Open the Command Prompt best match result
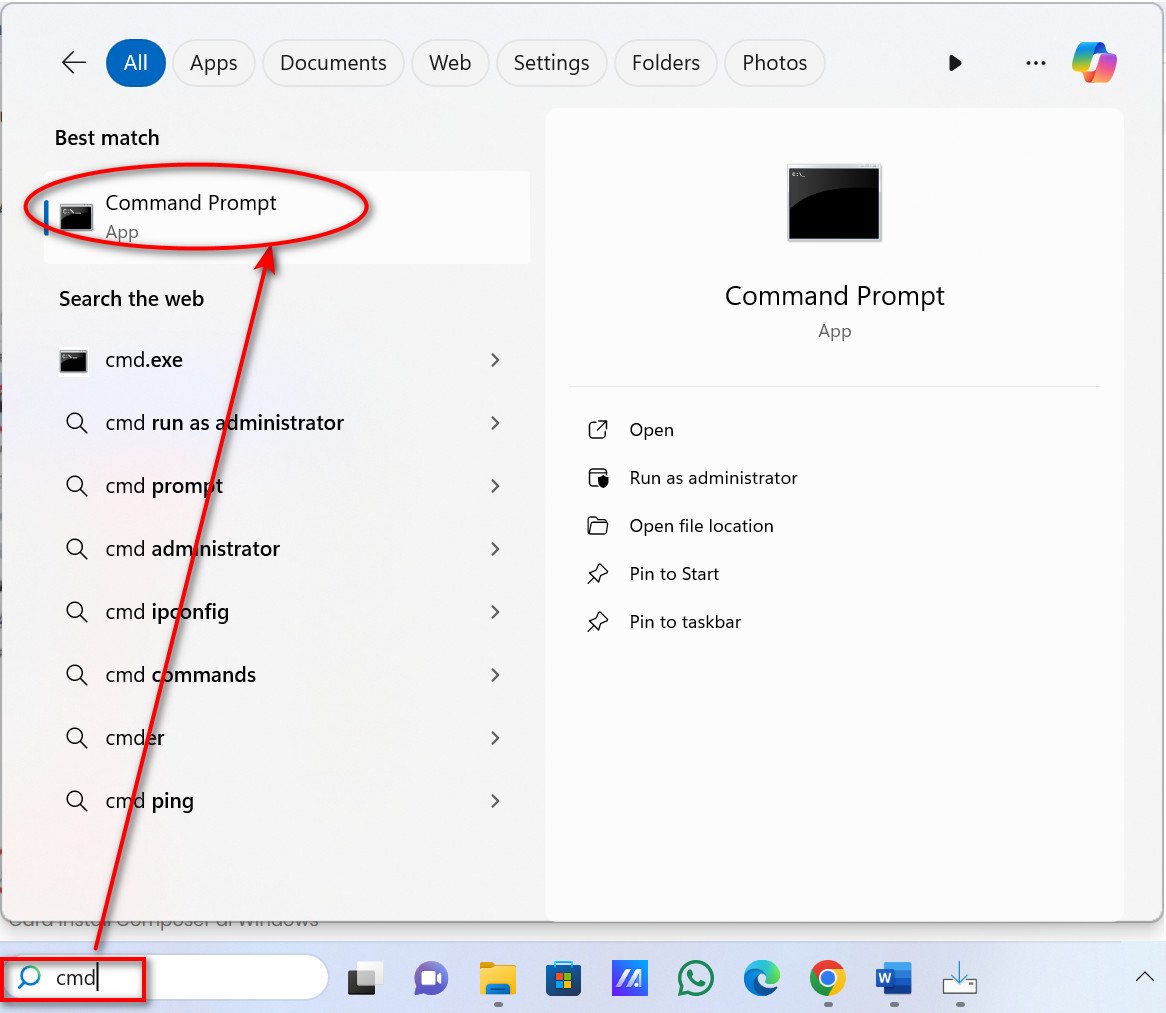Screen dimensions: 1166x1013 [x=287, y=217]
